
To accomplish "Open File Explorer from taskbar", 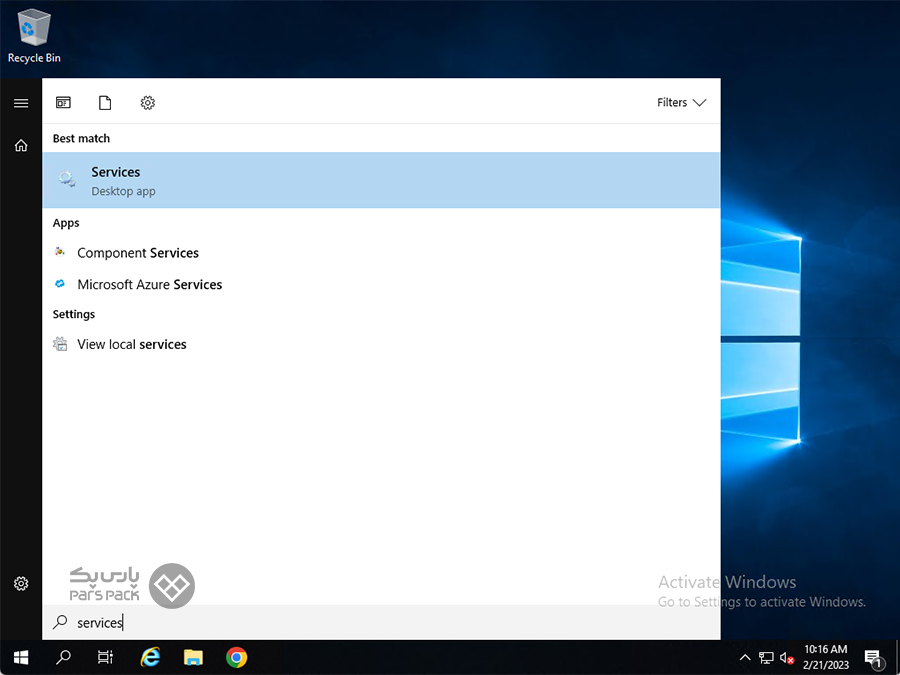I will (x=193, y=657).
